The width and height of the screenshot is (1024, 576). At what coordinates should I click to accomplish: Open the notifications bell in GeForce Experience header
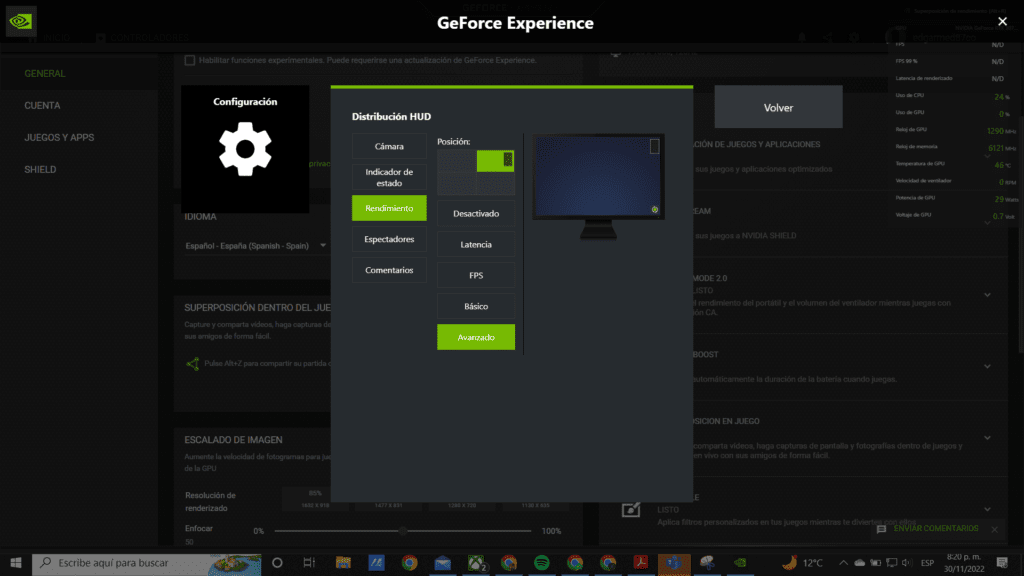point(802,38)
